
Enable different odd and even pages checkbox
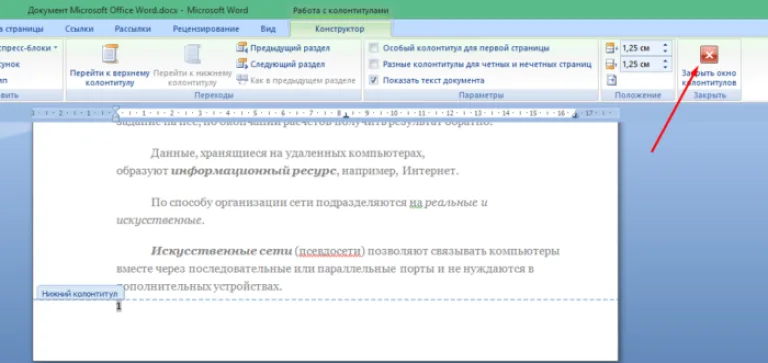[374, 64]
